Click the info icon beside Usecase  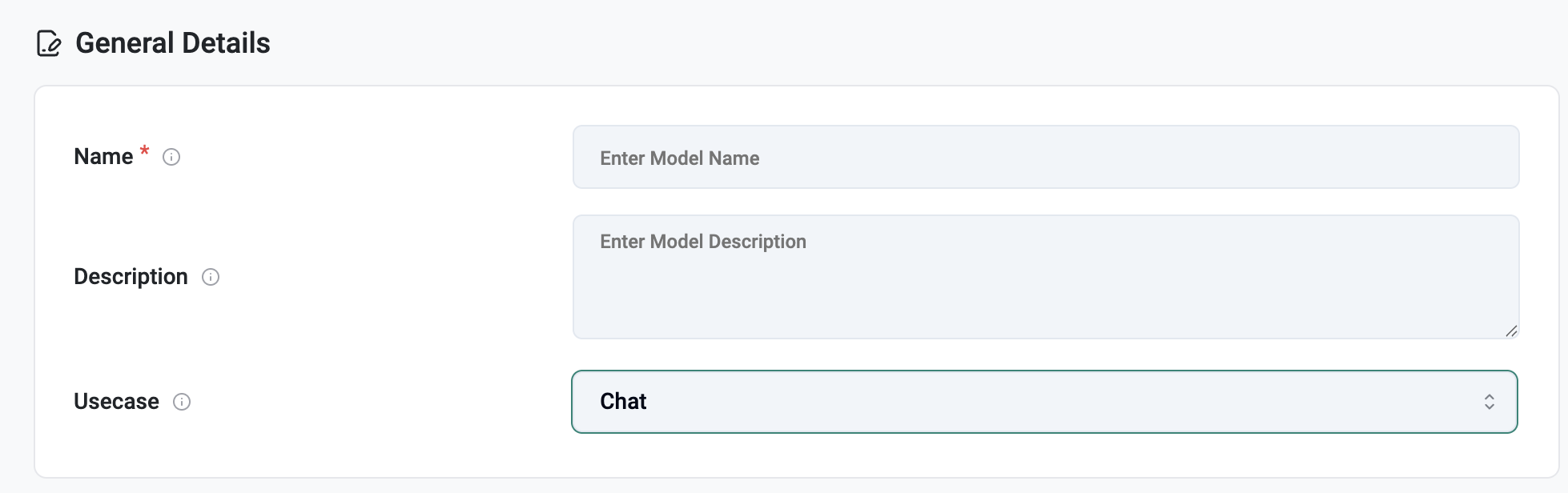tap(182, 402)
